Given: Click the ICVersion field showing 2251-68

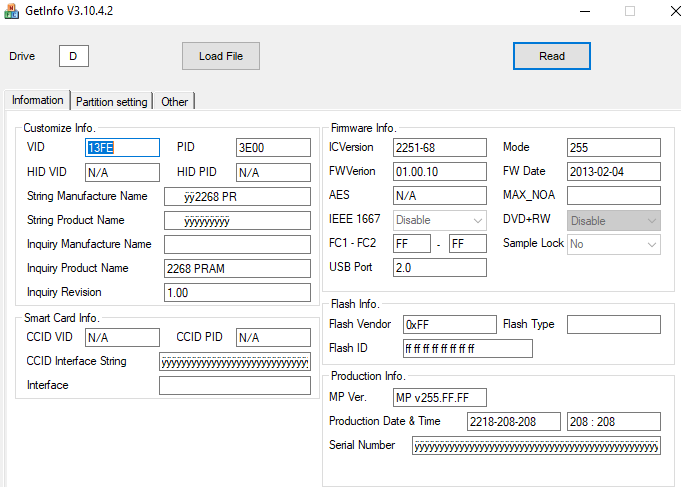Looking at the screenshot, I should (440, 148).
